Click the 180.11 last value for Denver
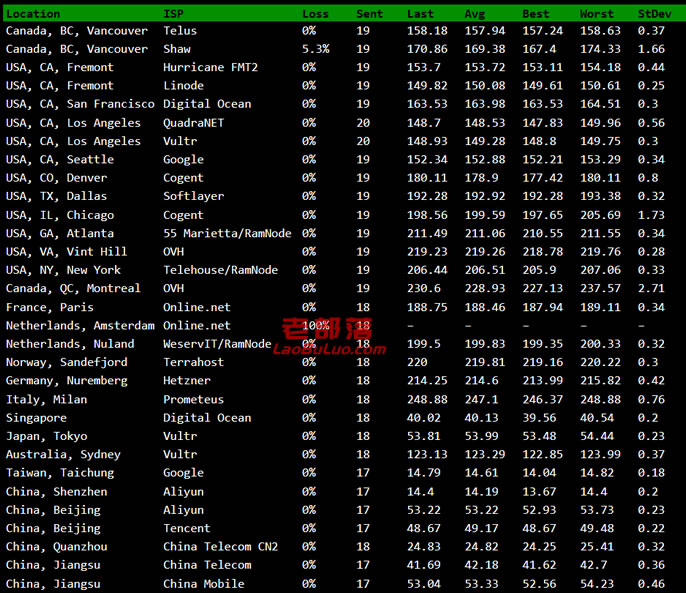686x593 pixels. [427, 178]
